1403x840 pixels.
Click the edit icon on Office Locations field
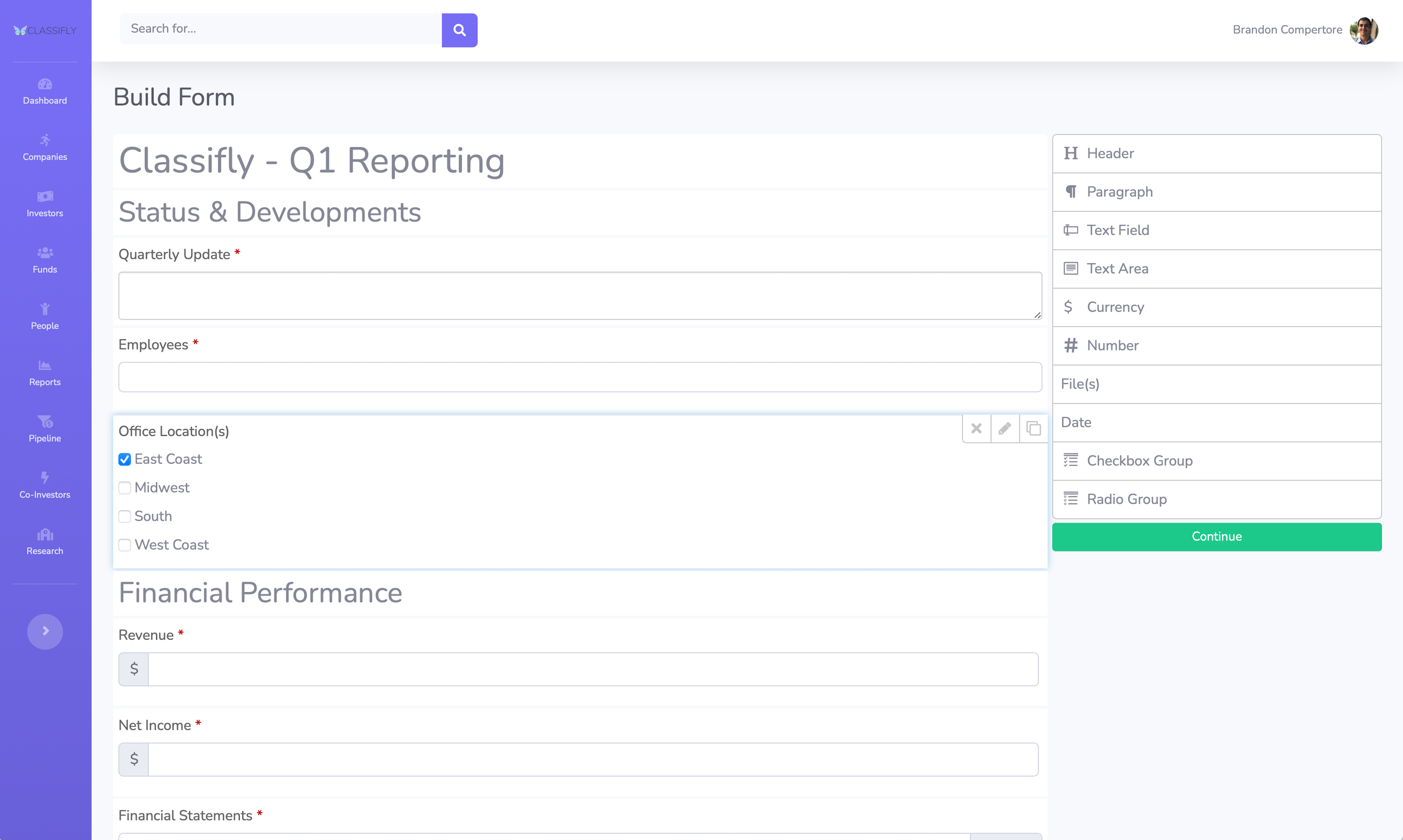pyautogui.click(x=1005, y=428)
